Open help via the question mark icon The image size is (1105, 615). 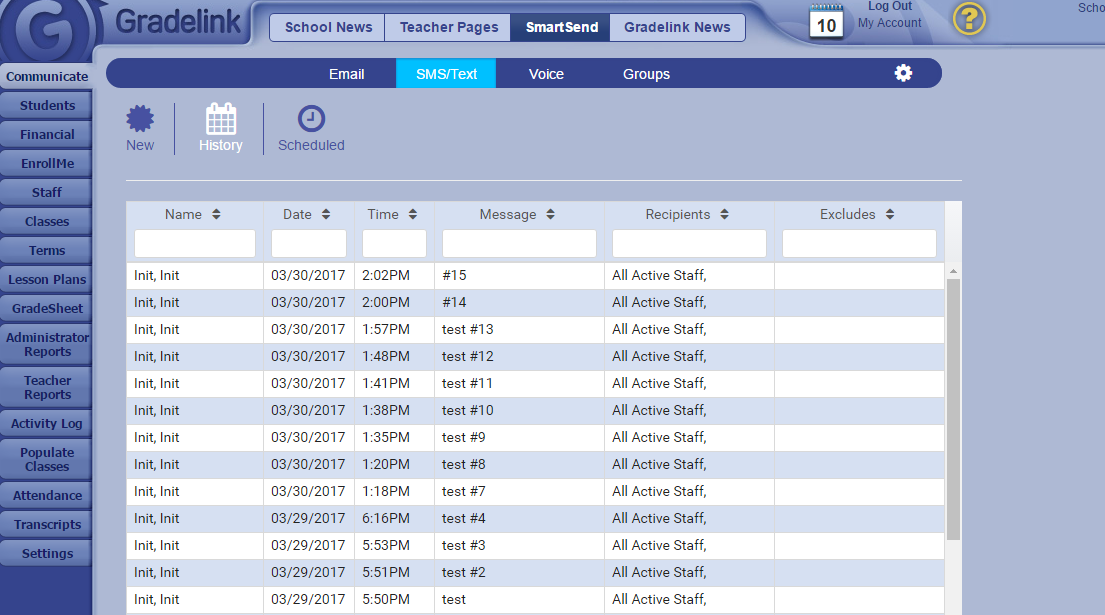pos(969,19)
